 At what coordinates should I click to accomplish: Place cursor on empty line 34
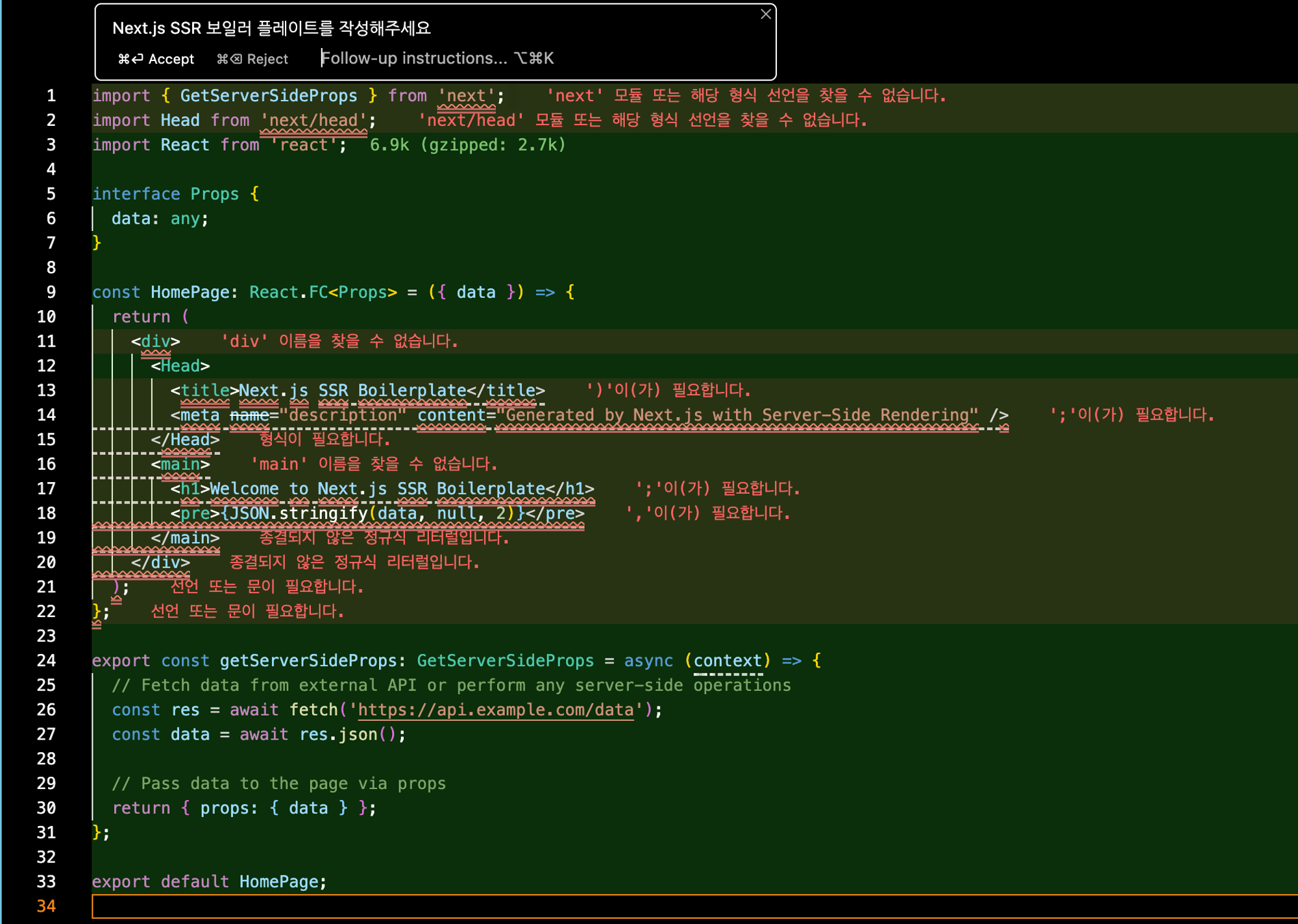(x=694, y=906)
